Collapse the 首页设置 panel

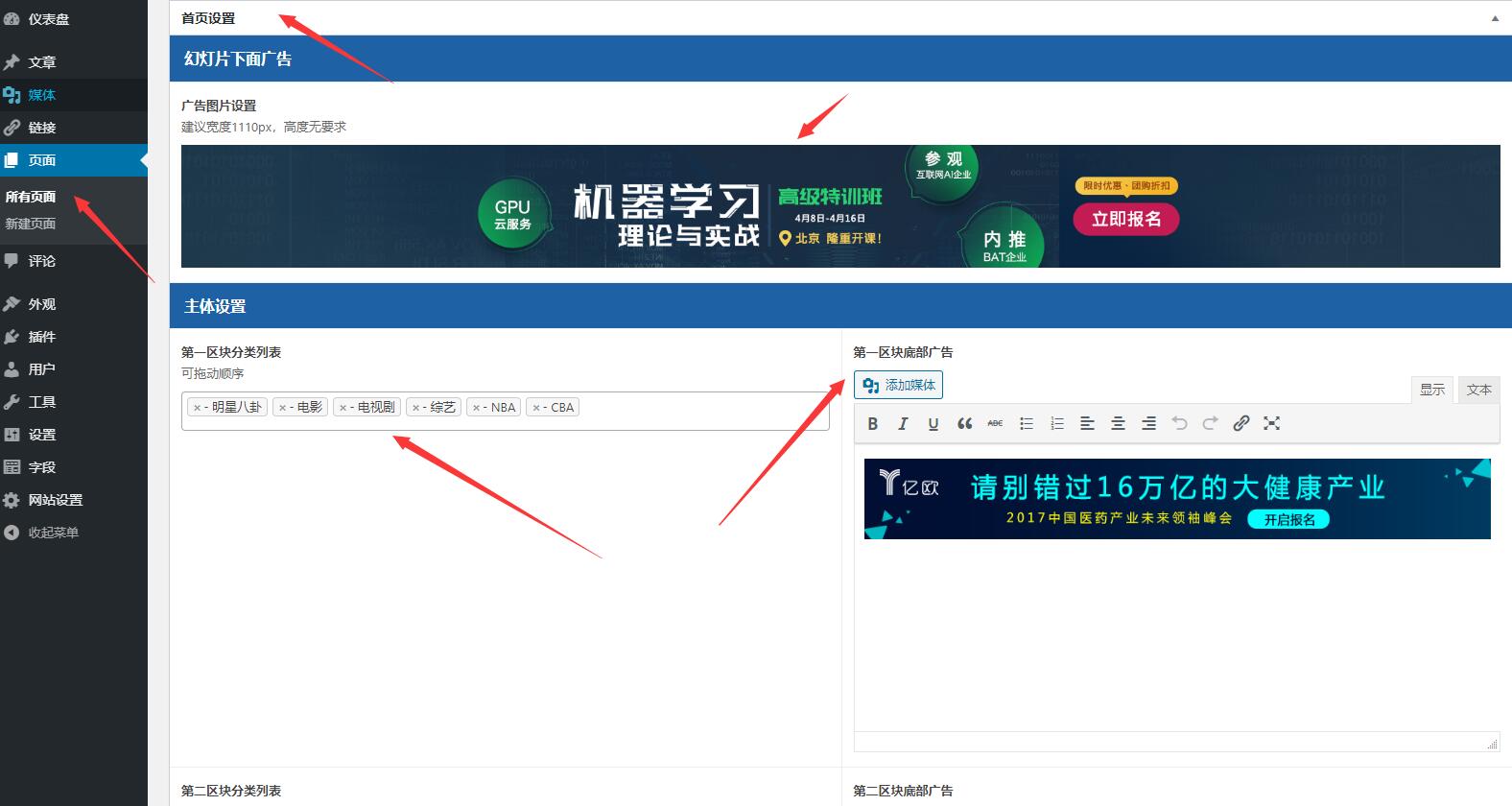coord(1494,18)
